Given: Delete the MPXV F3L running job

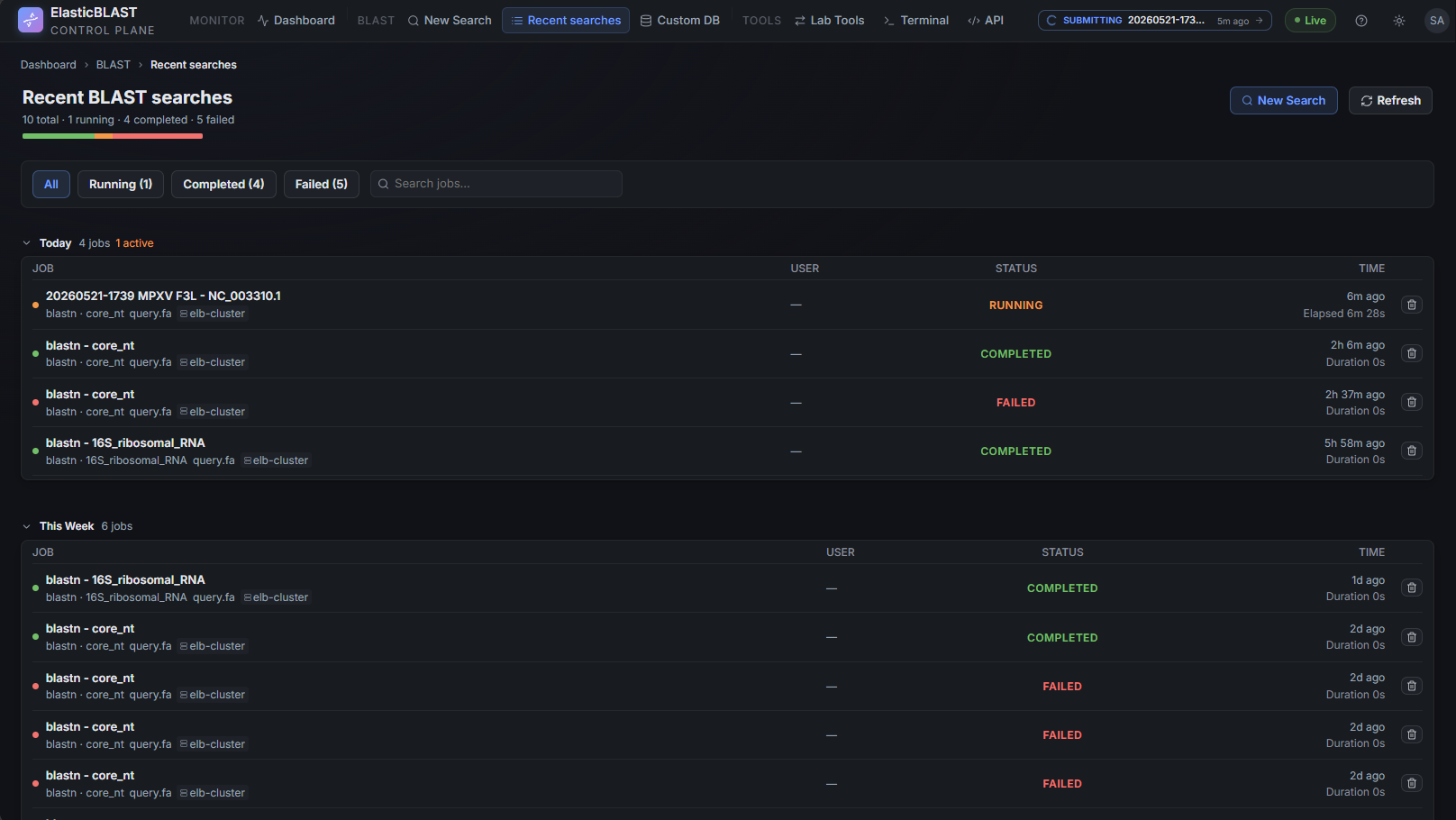Looking at the screenshot, I should pos(1412,305).
